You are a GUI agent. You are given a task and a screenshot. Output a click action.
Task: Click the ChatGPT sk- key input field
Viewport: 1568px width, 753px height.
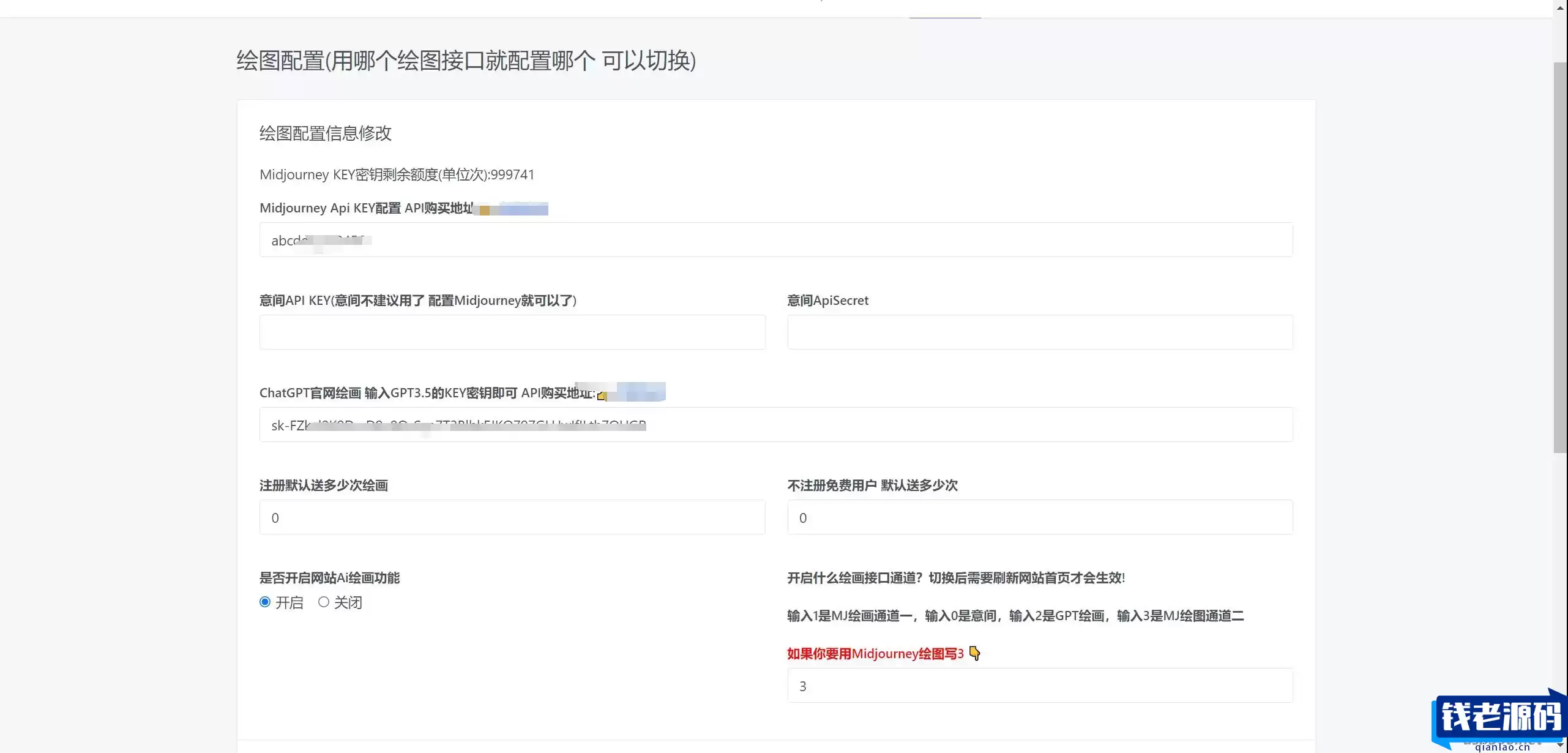click(x=776, y=425)
